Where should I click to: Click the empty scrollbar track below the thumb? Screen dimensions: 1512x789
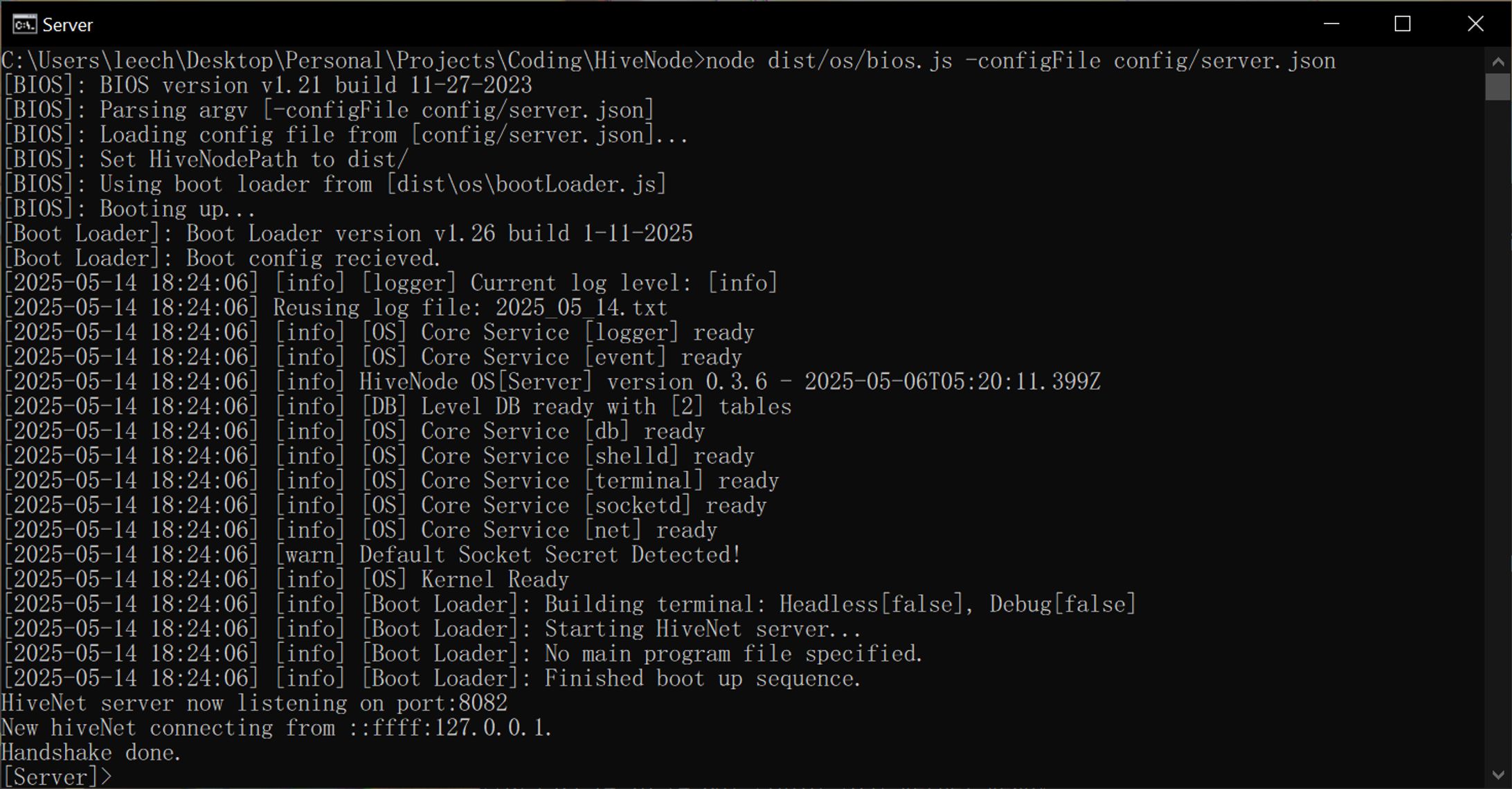[1497, 429]
